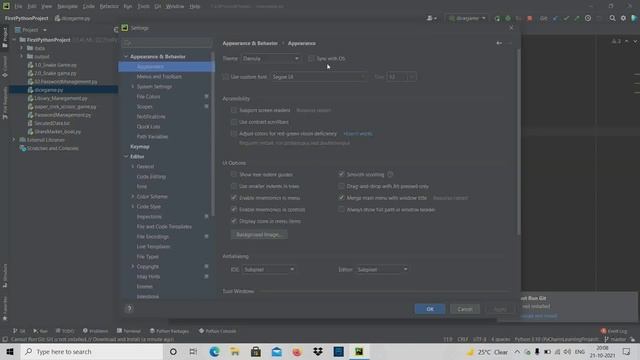
Task: Enable Use contrast scrollbars checkbox
Action: (234, 122)
